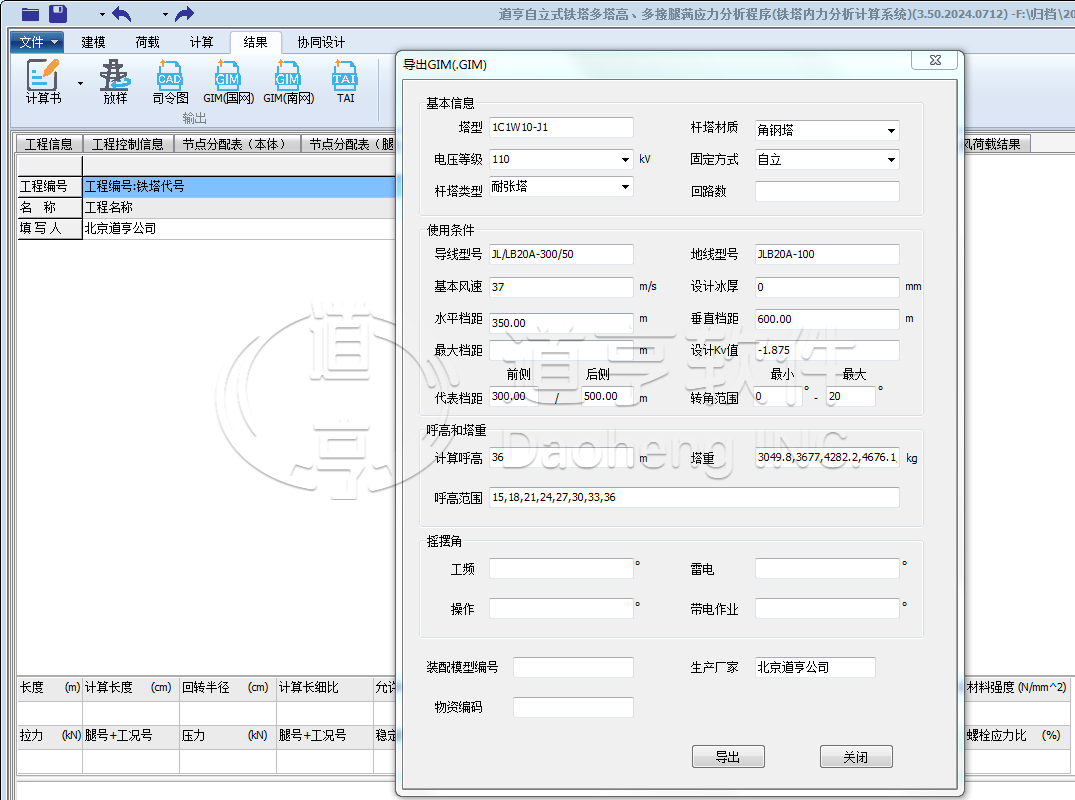Expand the undo history dropdown arrow
This screenshot has height=800, width=1075.
tap(102, 14)
